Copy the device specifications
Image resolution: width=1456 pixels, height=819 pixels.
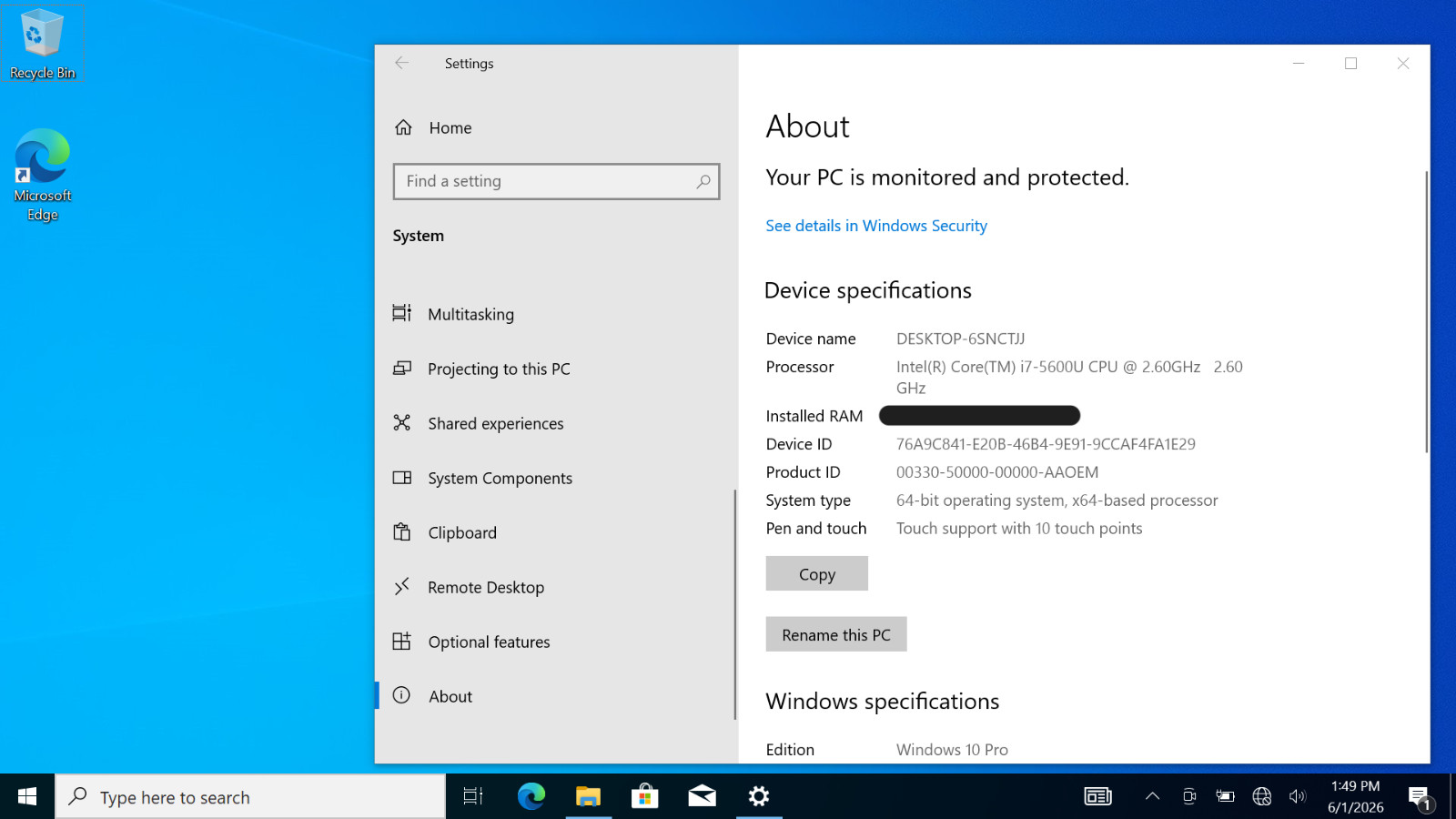pos(816,573)
